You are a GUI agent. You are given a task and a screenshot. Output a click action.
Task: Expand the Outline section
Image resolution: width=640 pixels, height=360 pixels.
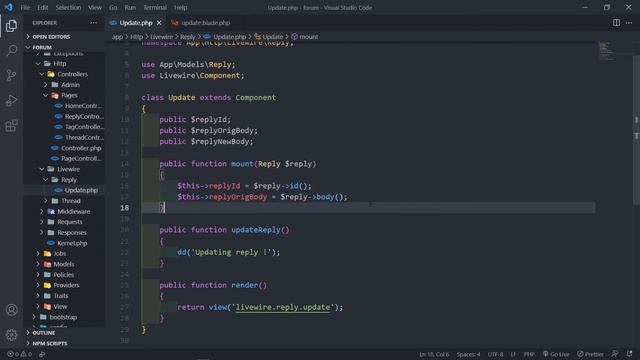tap(44, 333)
